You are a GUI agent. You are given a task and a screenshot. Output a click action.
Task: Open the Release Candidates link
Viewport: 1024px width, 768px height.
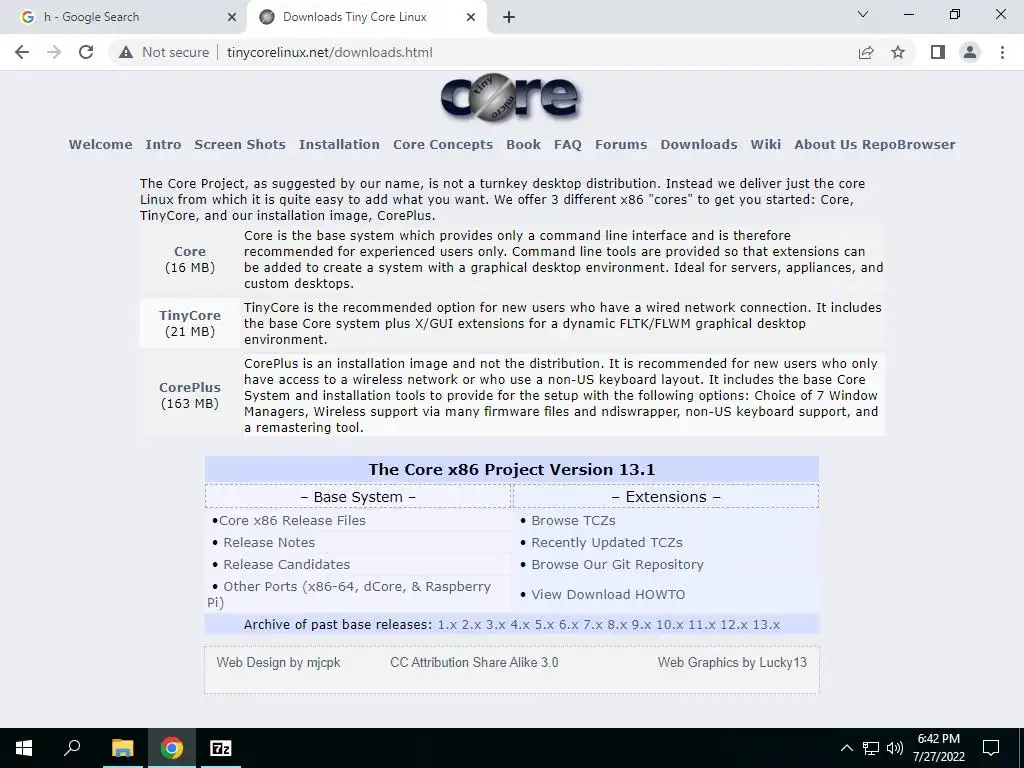pos(287,564)
